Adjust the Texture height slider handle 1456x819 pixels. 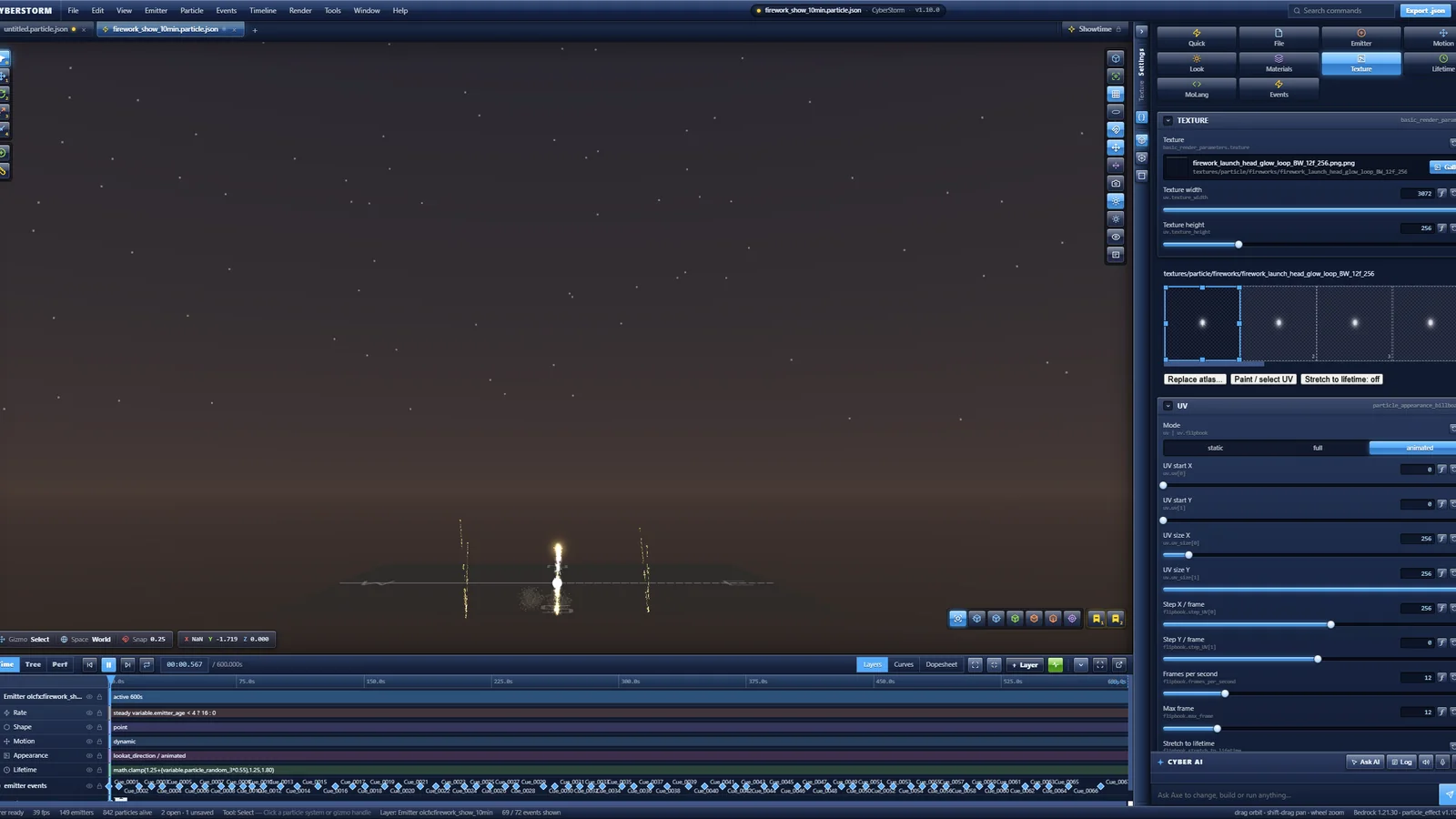pos(1239,245)
